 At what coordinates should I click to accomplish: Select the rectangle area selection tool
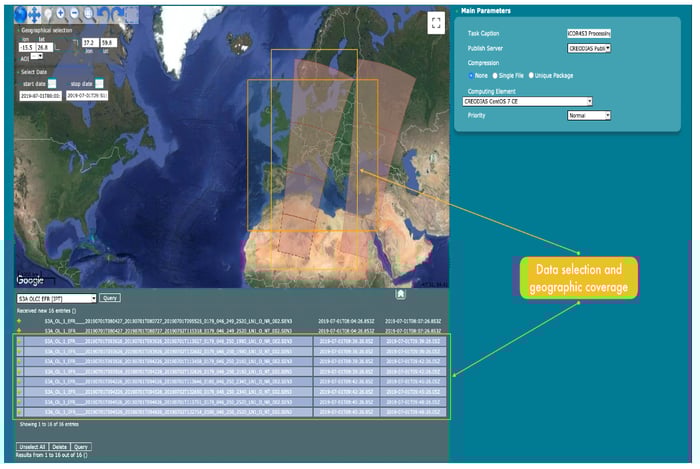[x=132, y=15]
